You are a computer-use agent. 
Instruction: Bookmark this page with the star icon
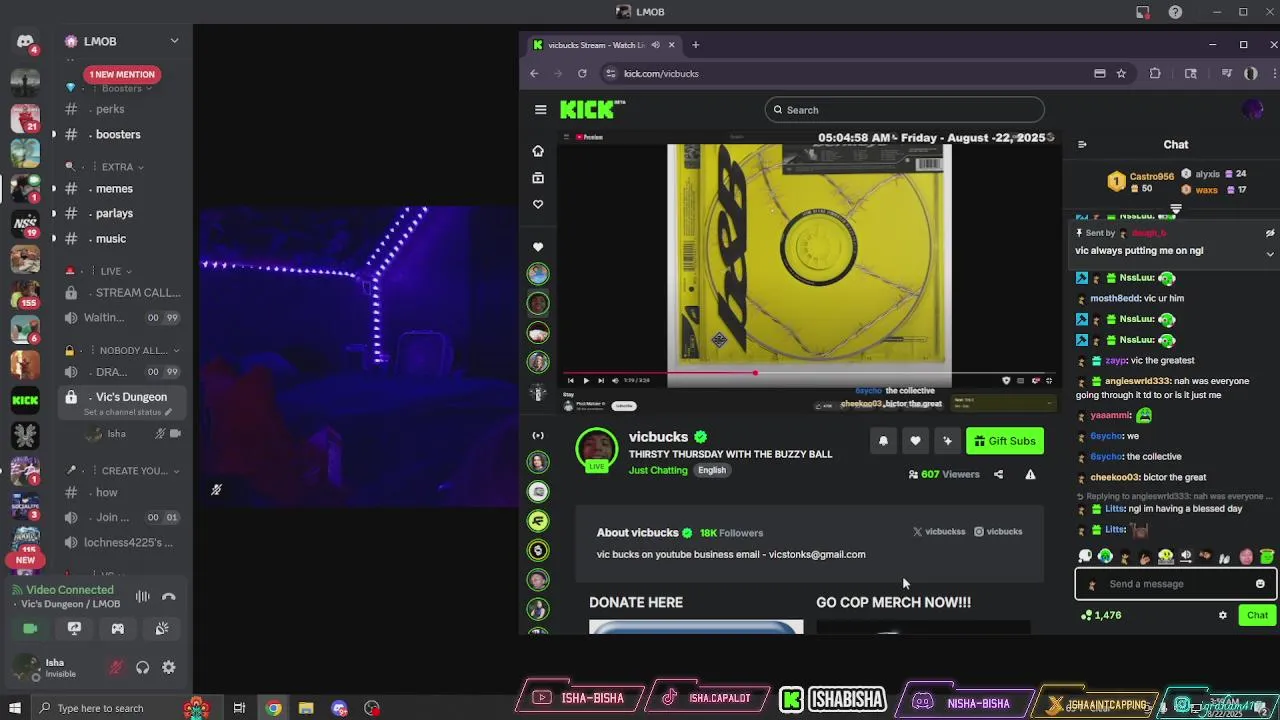point(1121,73)
